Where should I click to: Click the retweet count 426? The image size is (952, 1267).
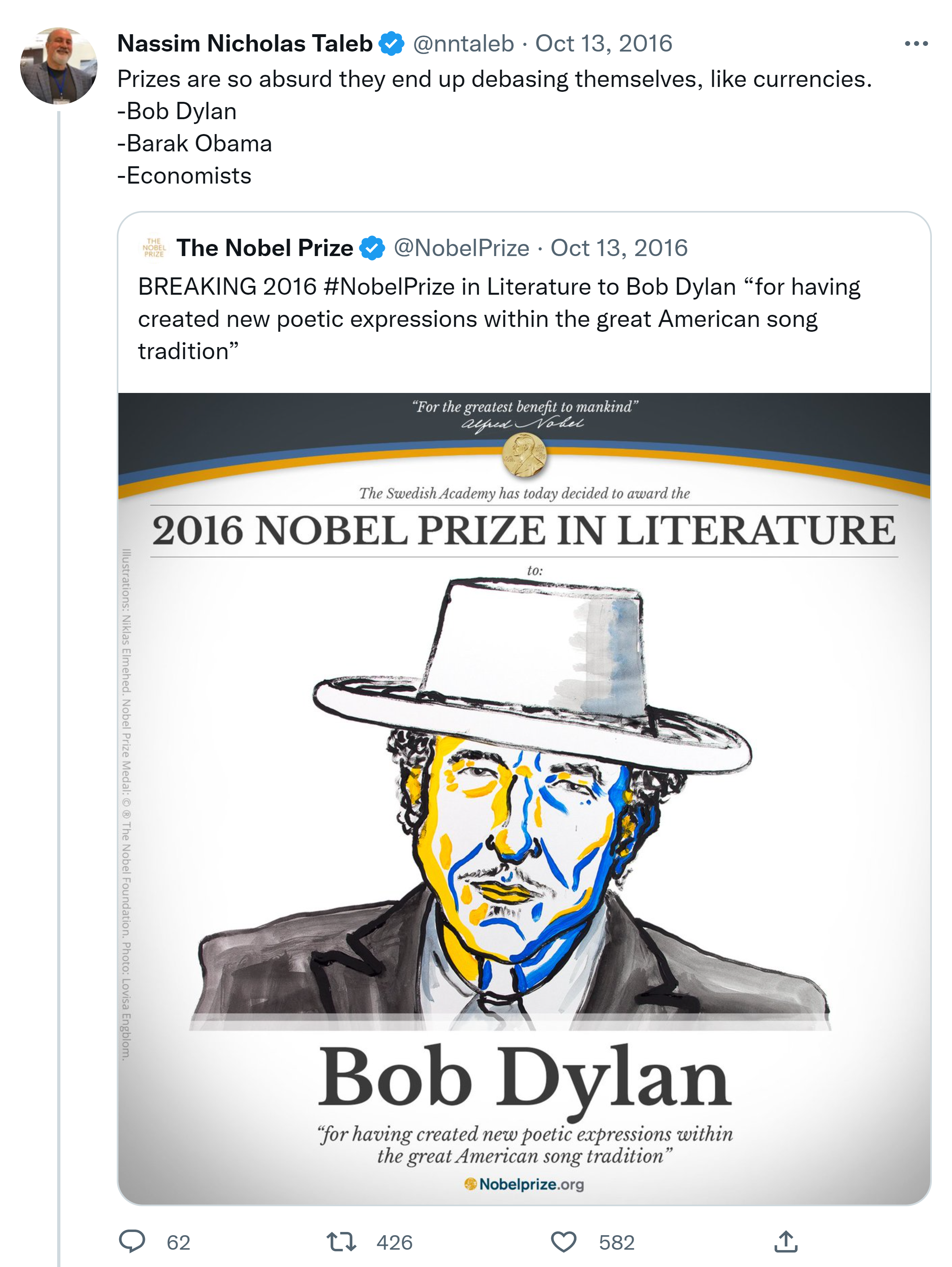(x=394, y=1242)
